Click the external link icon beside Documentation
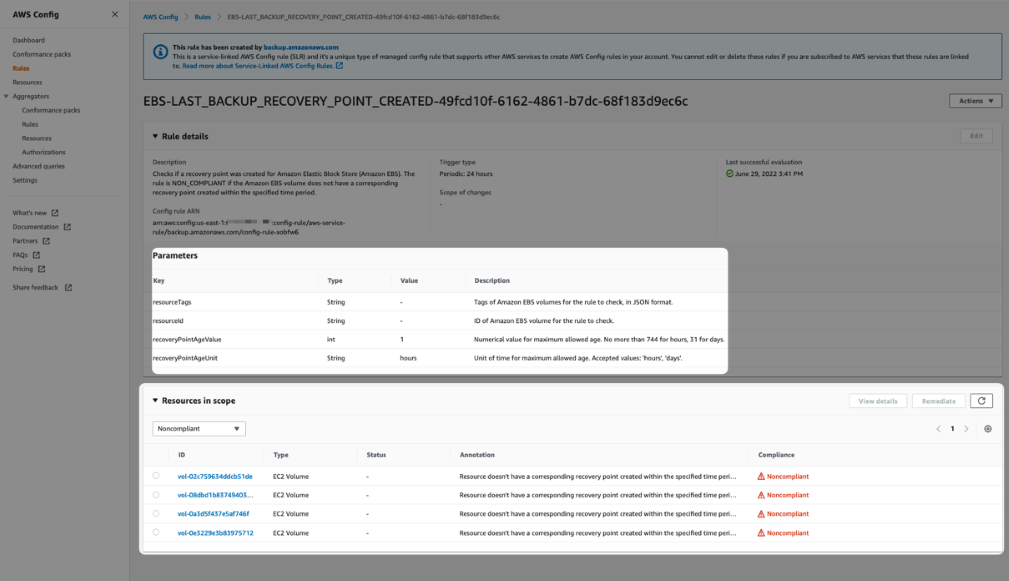 pyautogui.click(x=66, y=227)
